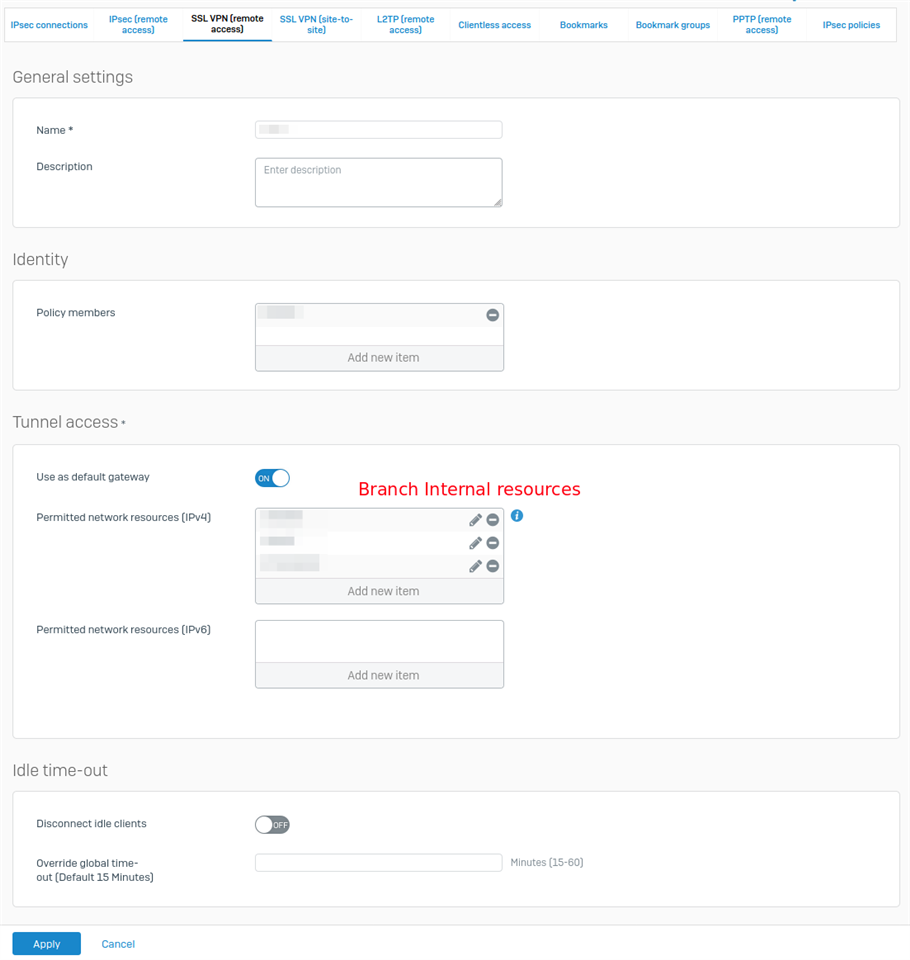Remove third IPv4 permitted network resource
Screen dimensions: 910x960
point(492,566)
